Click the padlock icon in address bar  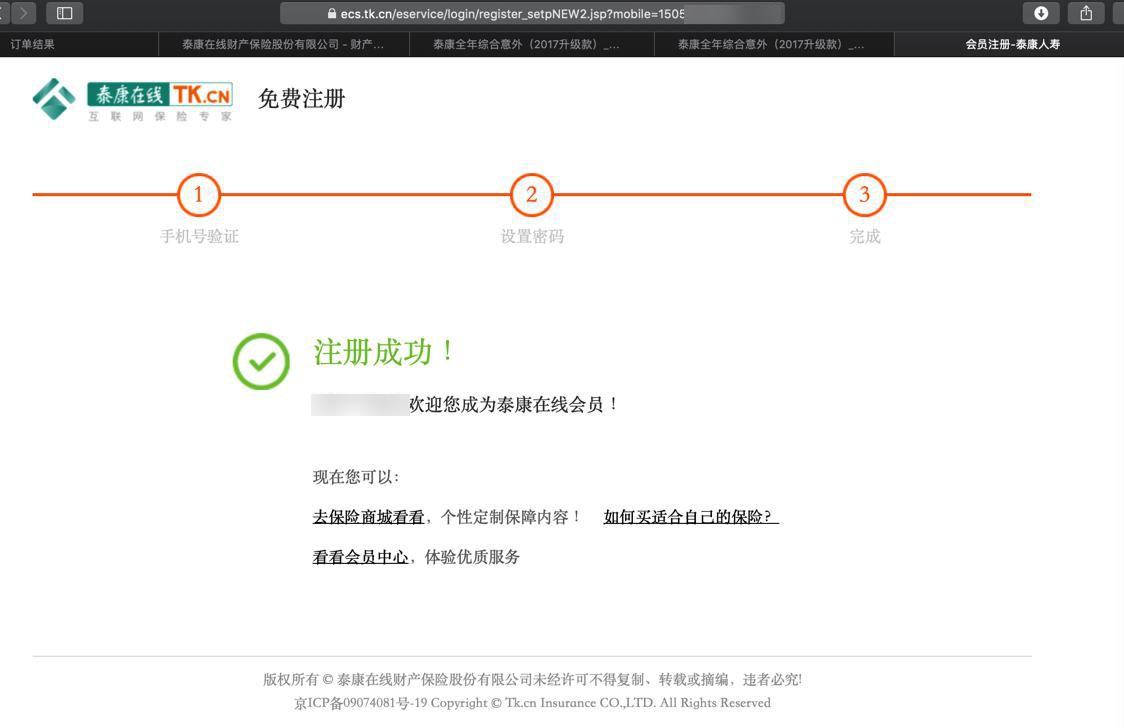click(331, 14)
